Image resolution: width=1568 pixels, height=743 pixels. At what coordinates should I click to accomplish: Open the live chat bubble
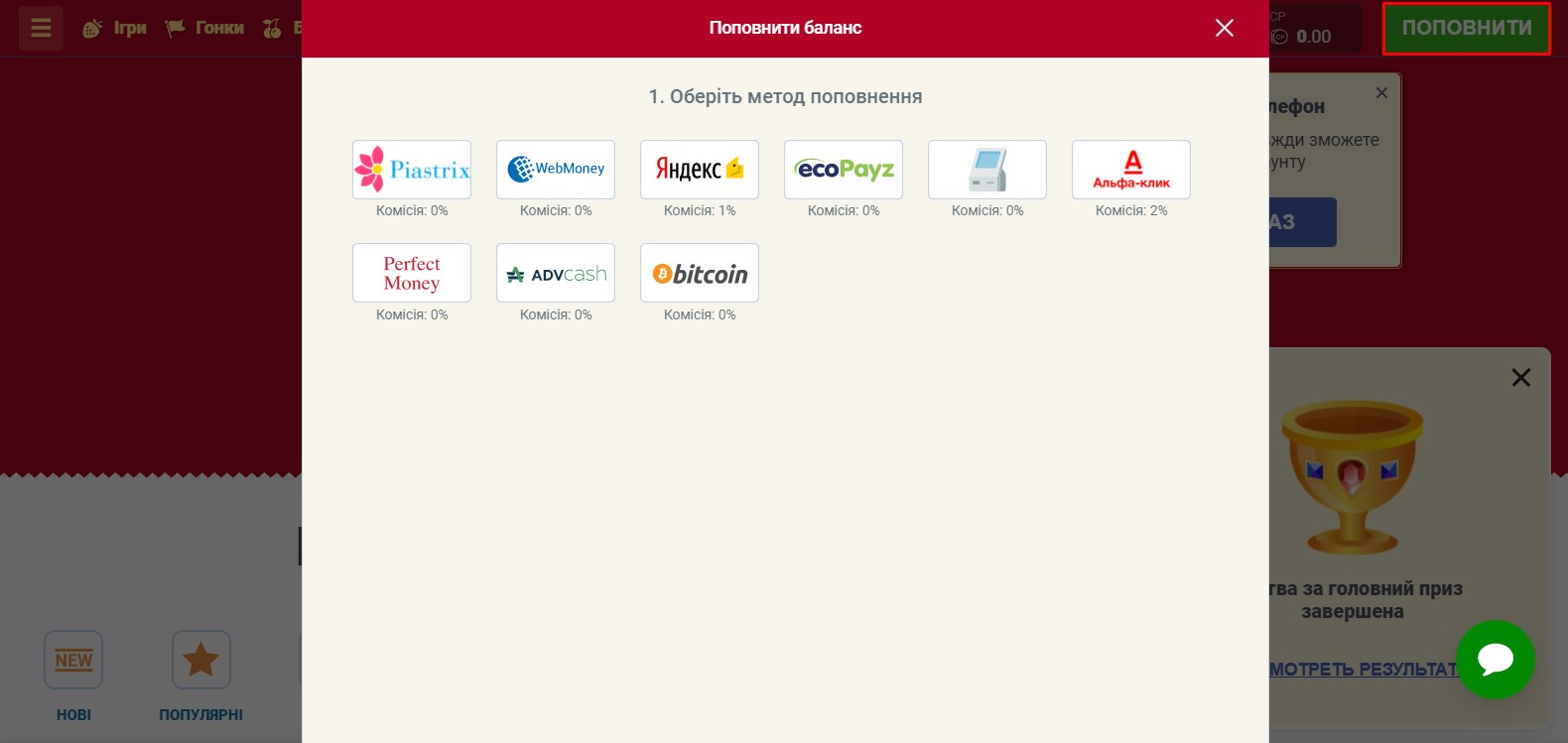tap(1495, 660)
